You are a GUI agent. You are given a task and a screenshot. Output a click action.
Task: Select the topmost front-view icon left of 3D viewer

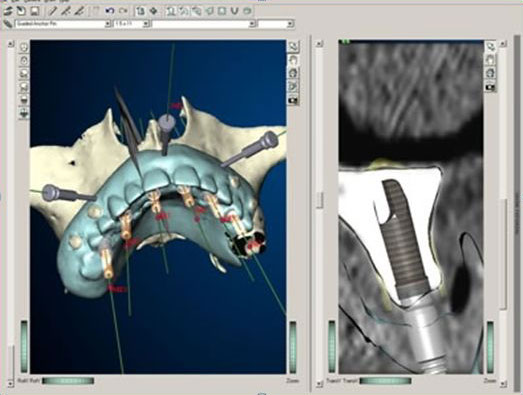pyautogui.click(x=24, y=47)
